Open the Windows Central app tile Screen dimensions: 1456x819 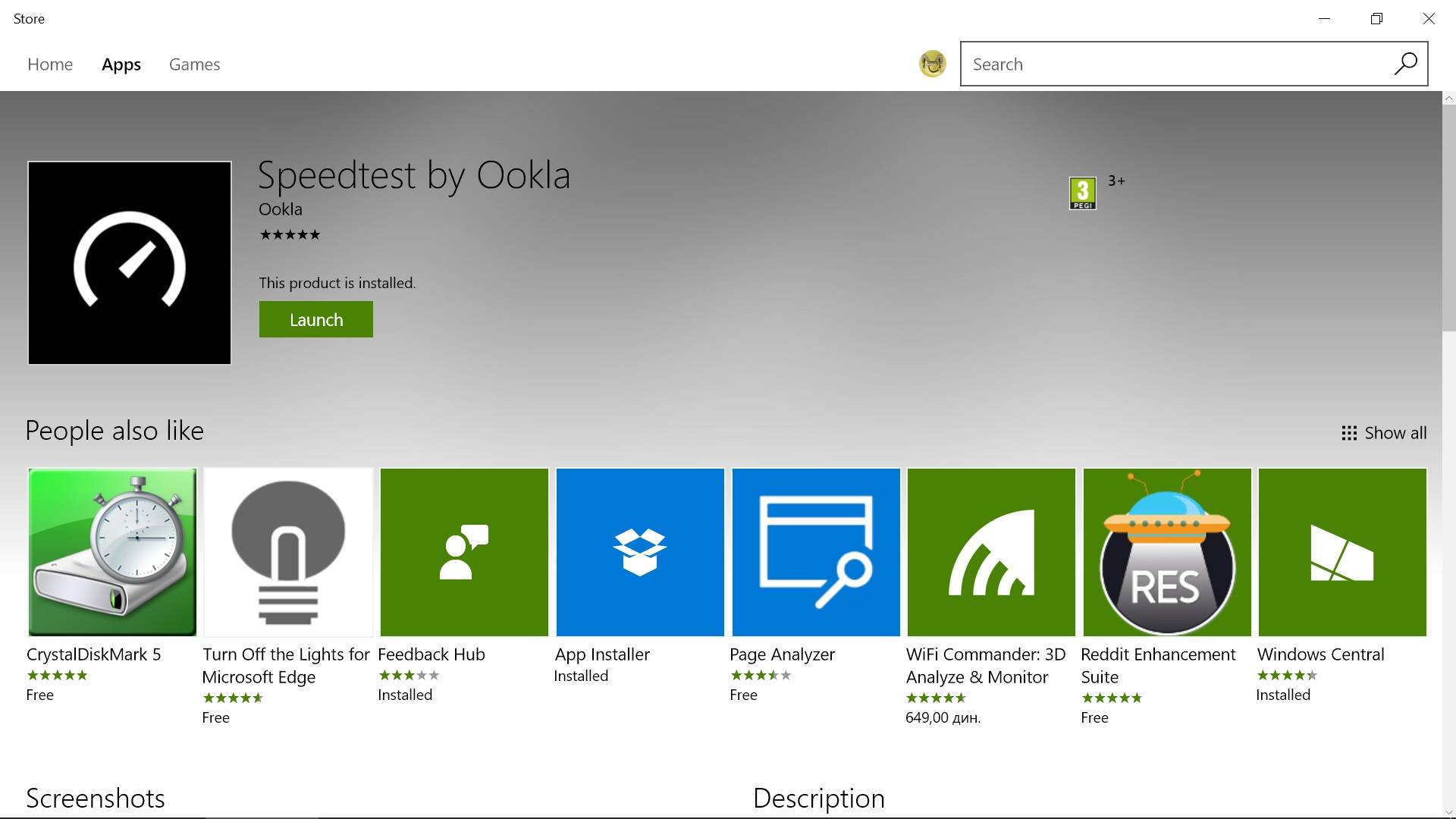pyautogui.click(x=1342, y=552)
